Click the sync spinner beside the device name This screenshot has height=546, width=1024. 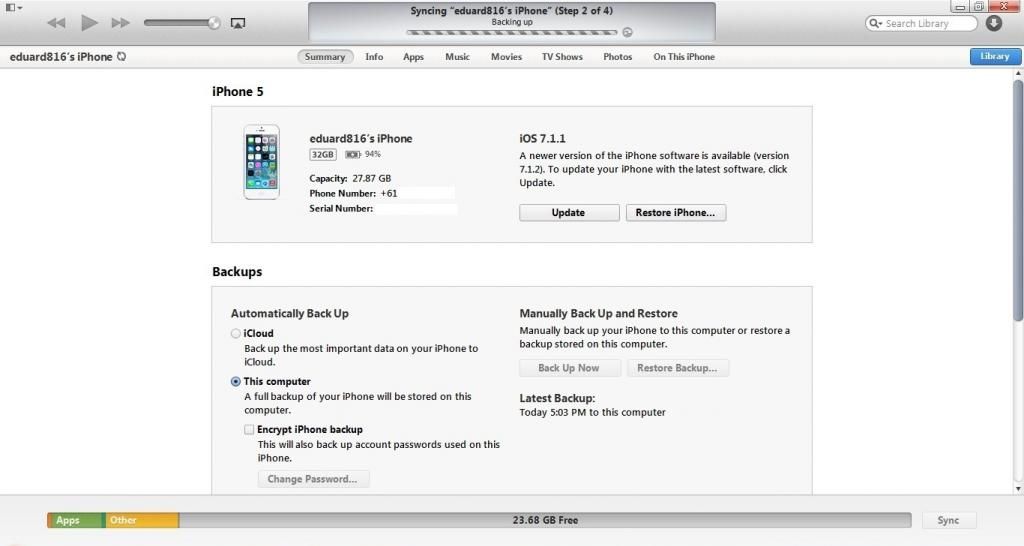pos(121,57)
